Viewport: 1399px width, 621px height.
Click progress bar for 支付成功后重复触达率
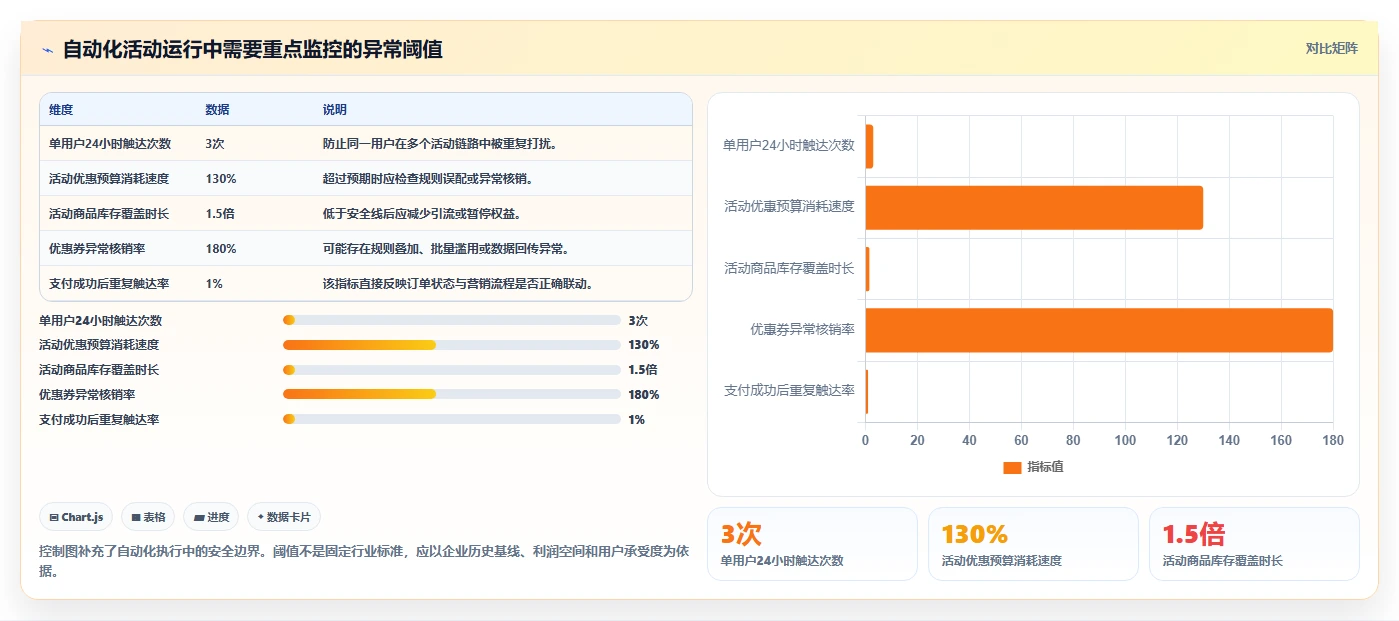tap(451, 419)
